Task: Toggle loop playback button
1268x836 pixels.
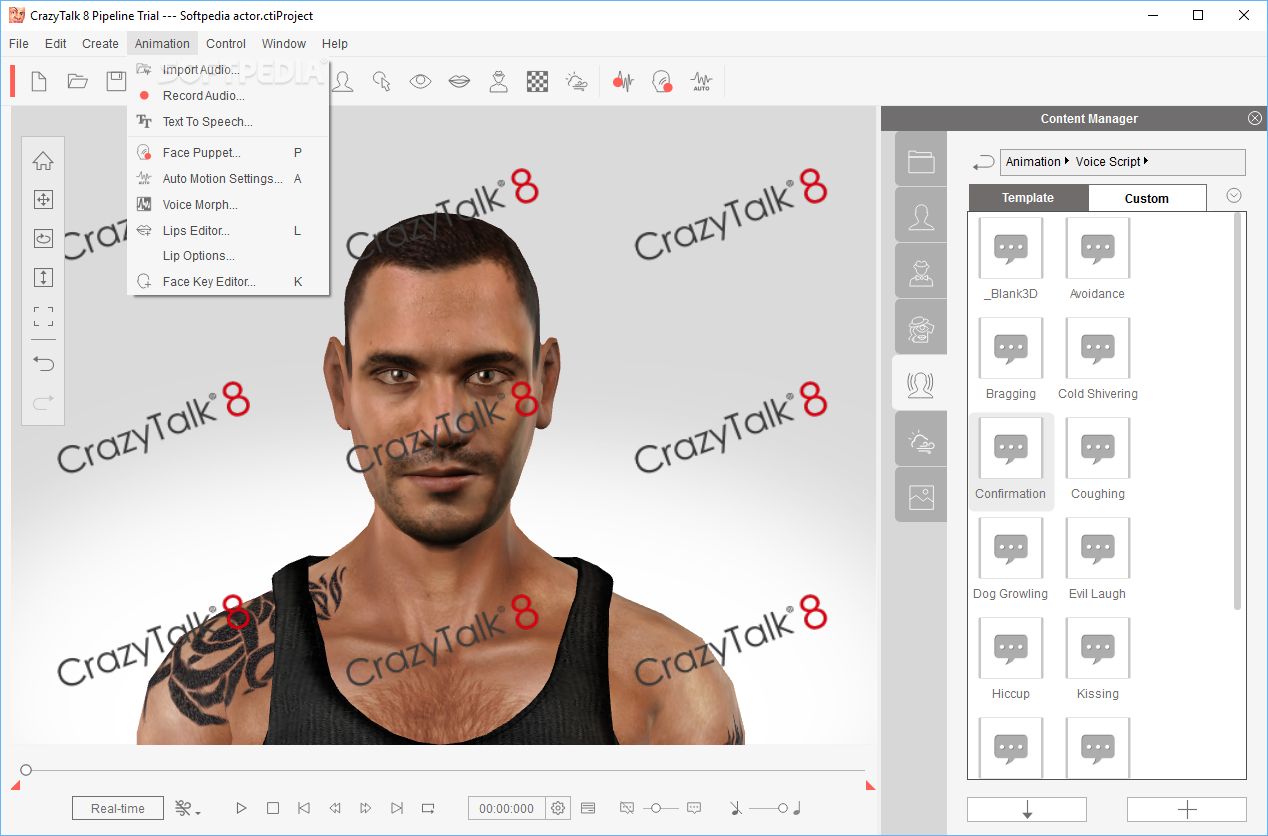Action: coord(428,808)
